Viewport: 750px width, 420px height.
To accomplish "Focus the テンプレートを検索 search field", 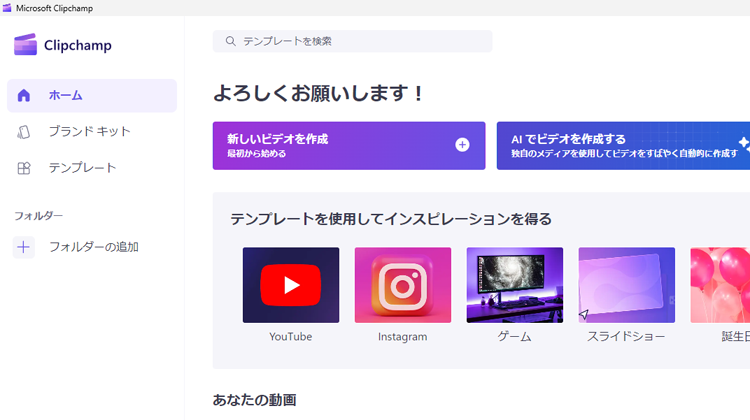I will click(x=353, y=41).
